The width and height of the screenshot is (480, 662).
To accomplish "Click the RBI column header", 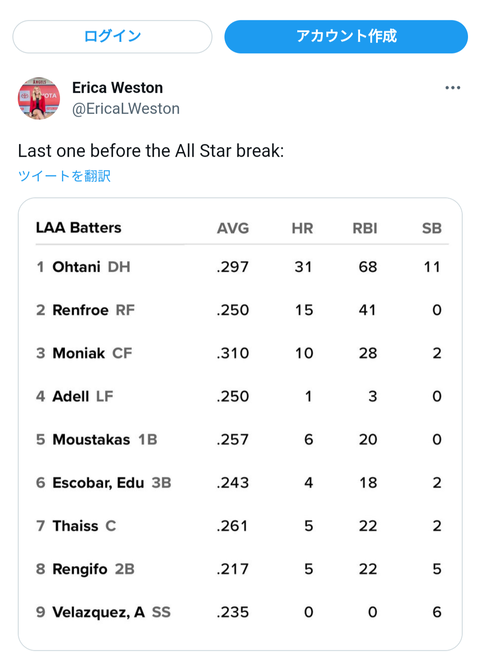I will coord(365,228).
